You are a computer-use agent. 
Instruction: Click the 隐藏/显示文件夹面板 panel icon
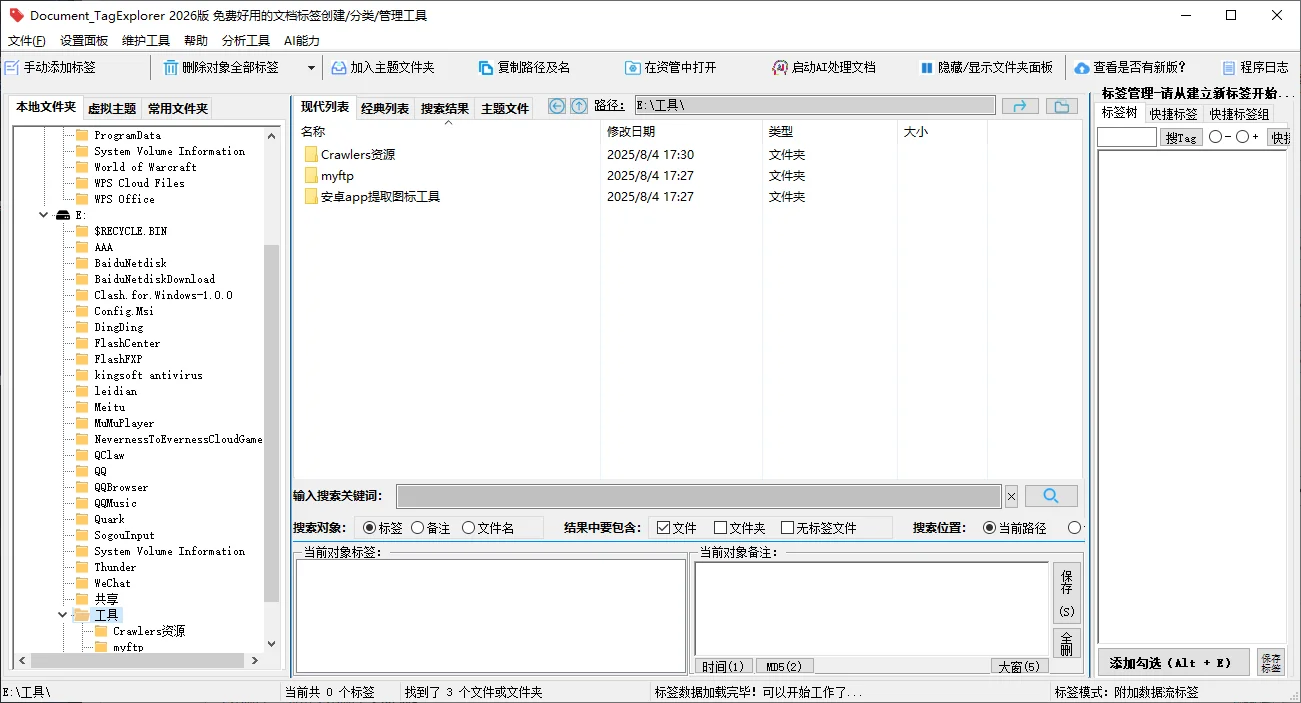coord(926,68)
